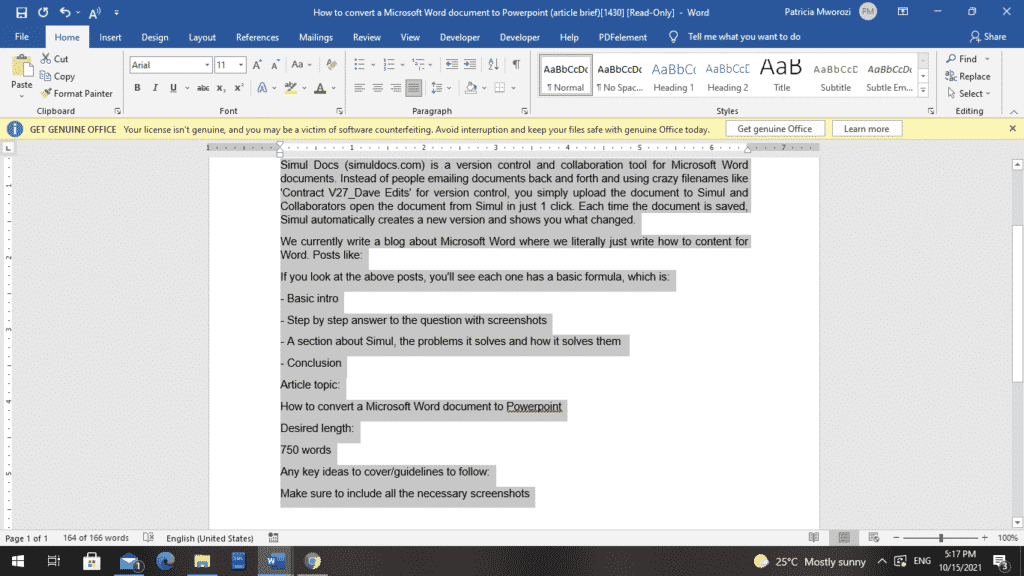This screenshot has width=1024, height=576.
Task: Open the File menu tab
Action: (22, 37)
